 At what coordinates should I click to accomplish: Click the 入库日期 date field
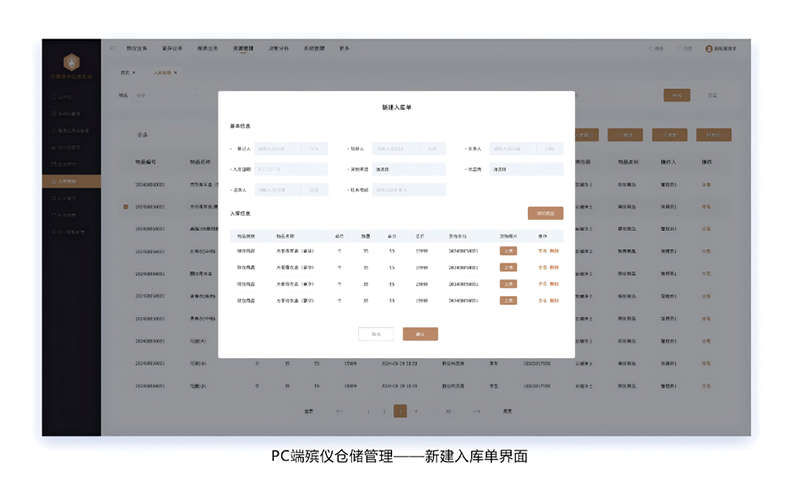tap(291, 169)
